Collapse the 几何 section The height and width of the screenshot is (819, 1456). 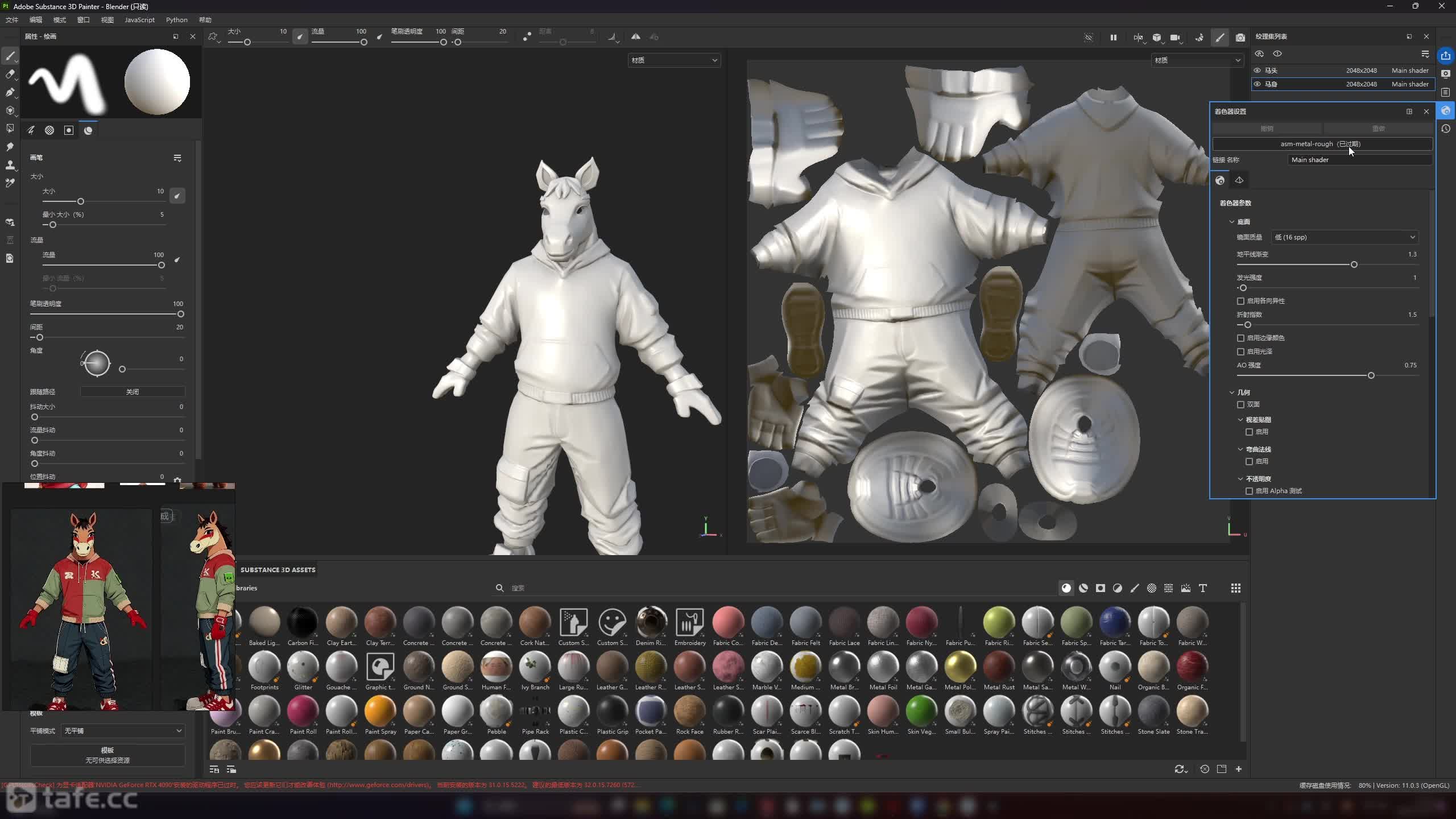click(1232, 392)
